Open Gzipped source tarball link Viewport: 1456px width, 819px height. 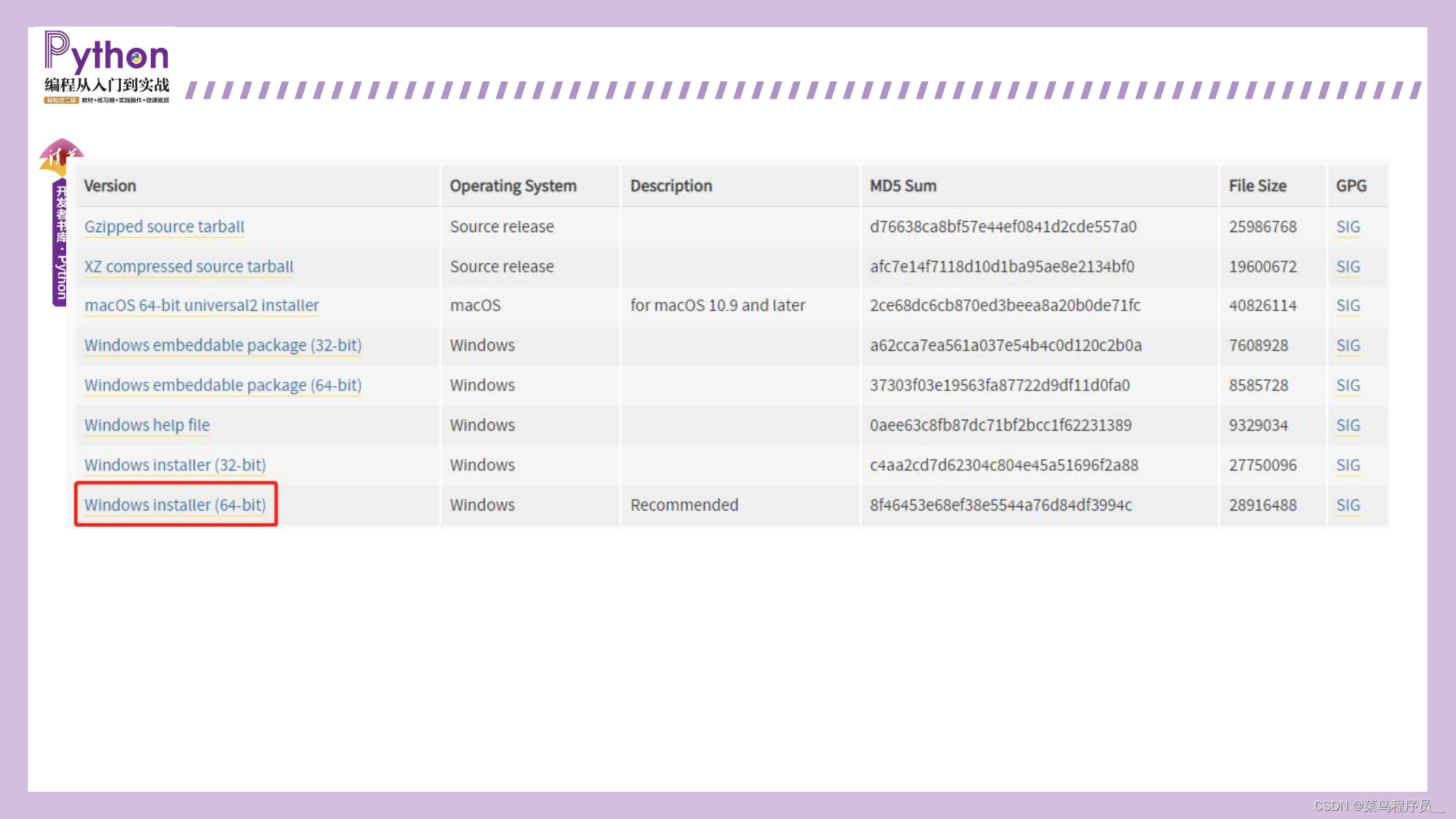[164, 227]
